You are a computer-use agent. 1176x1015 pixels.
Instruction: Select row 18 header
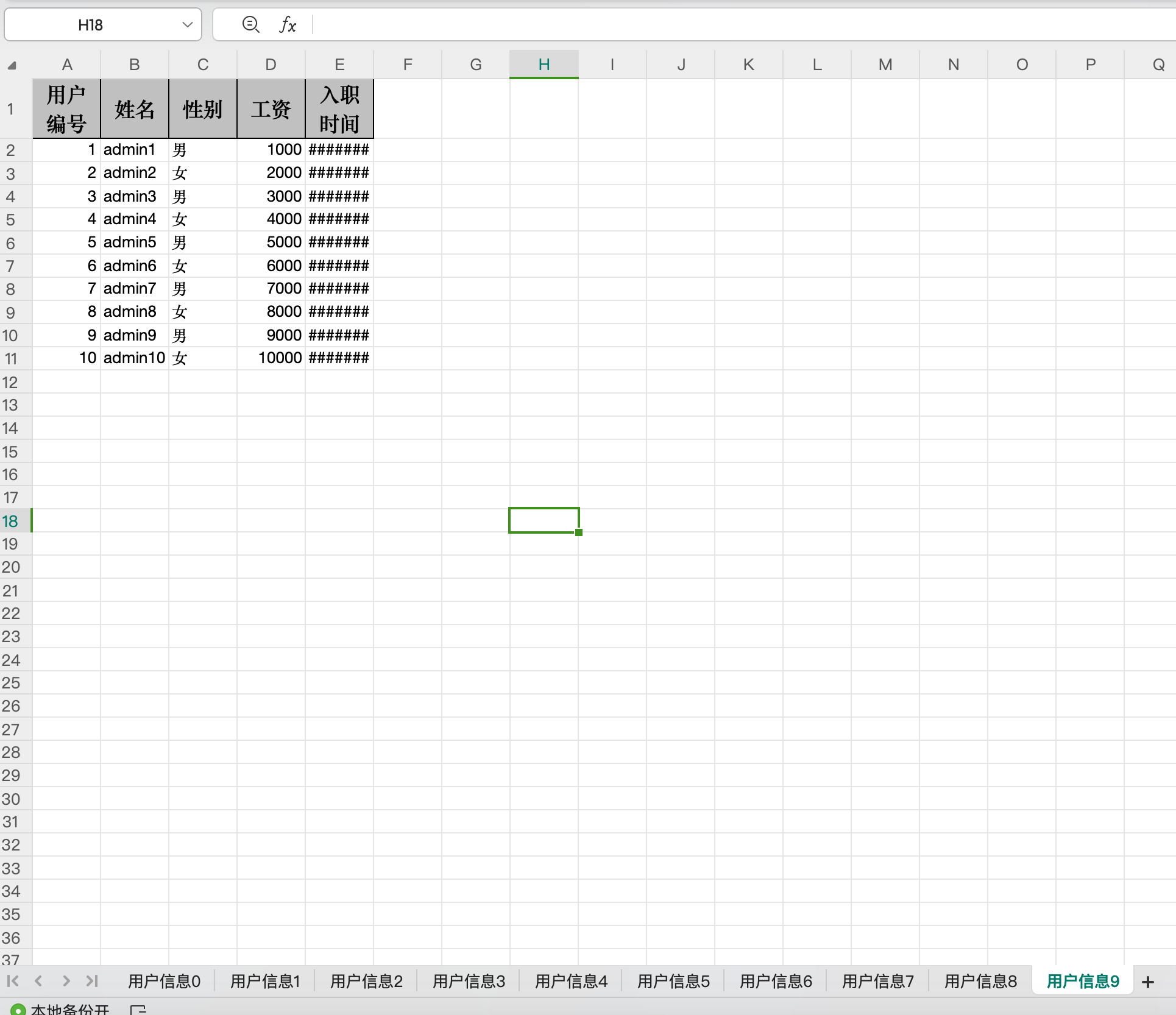coord(16,521)
